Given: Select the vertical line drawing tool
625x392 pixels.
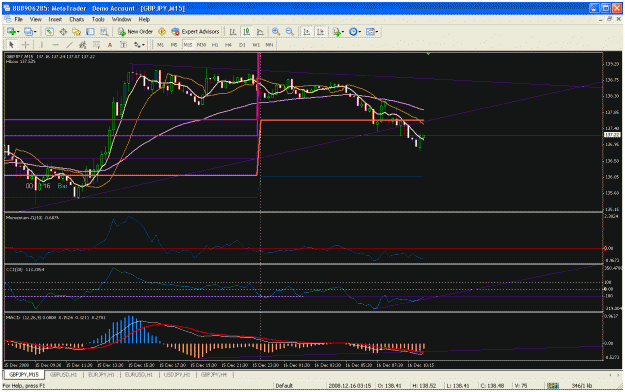Looking at the screenshot, I should 41,45.
